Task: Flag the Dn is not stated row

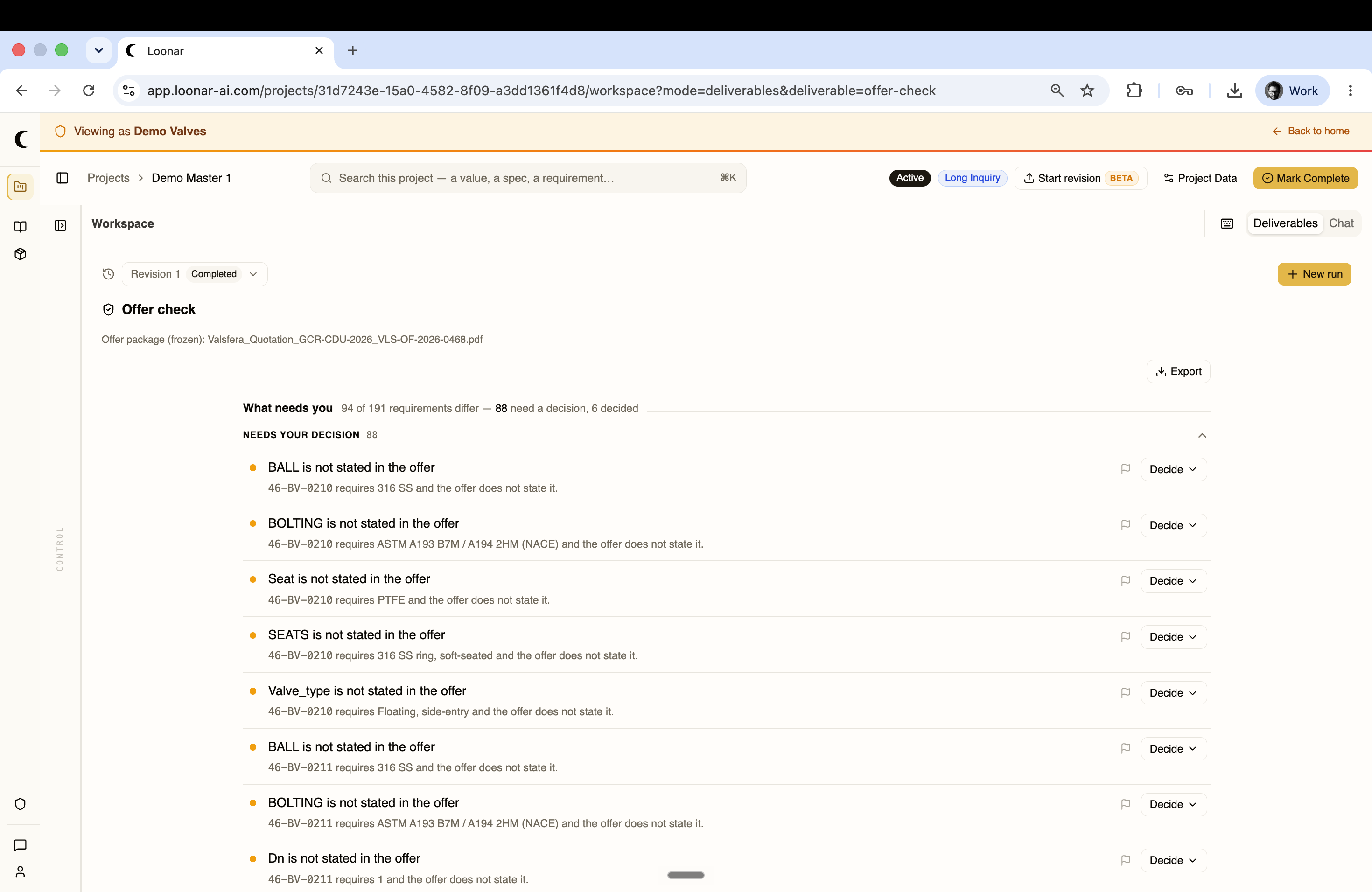Action: [1125, 860]
